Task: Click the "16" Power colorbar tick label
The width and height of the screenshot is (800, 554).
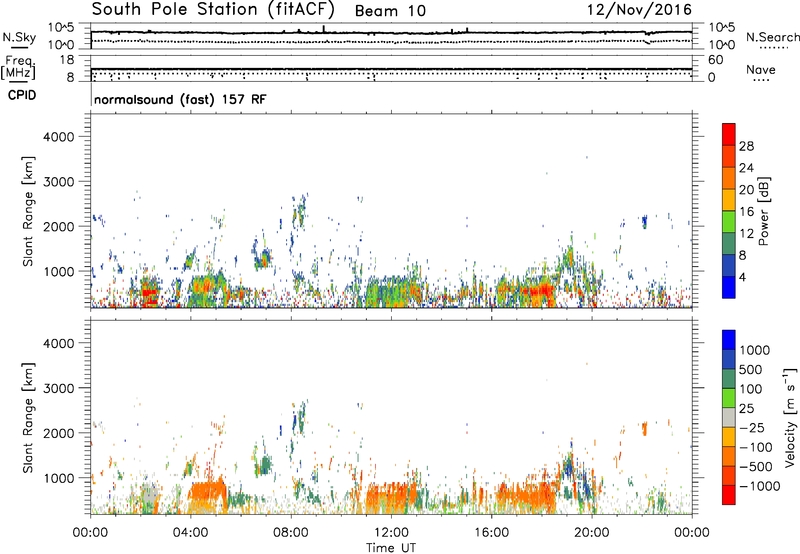Action: click(x=746, y=211)
